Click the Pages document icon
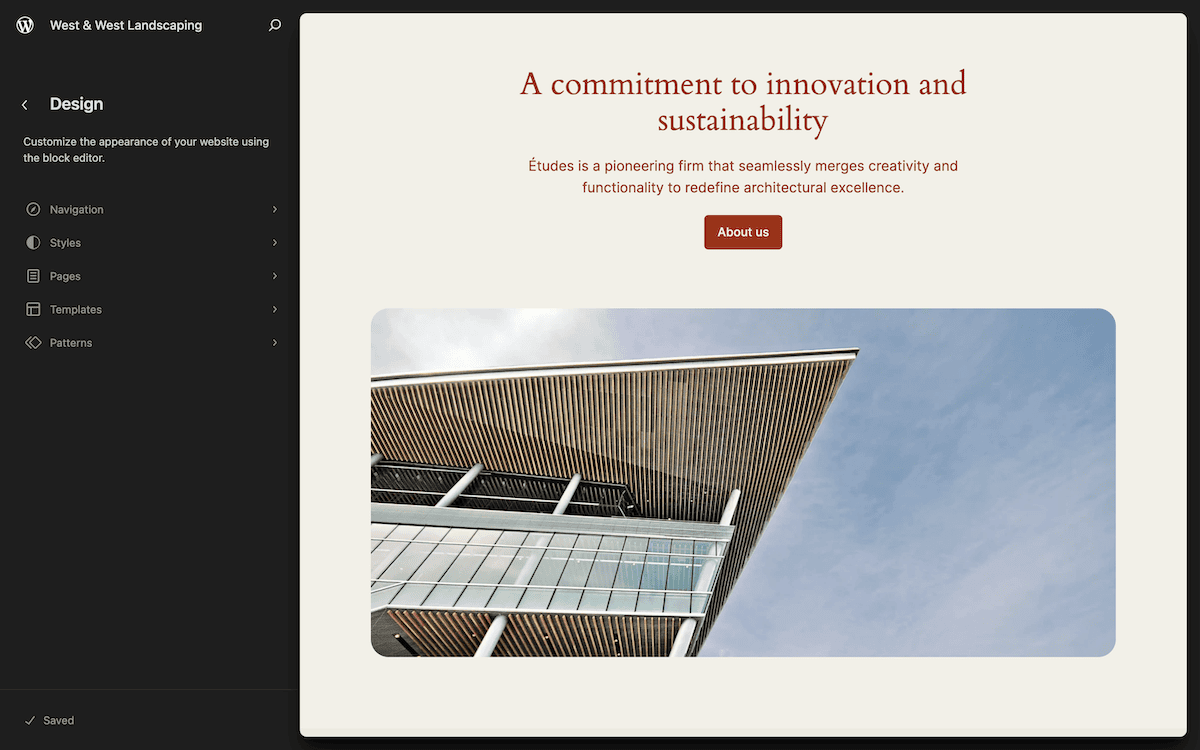This screenshot has height=750, width=1200. coord(33,275)
